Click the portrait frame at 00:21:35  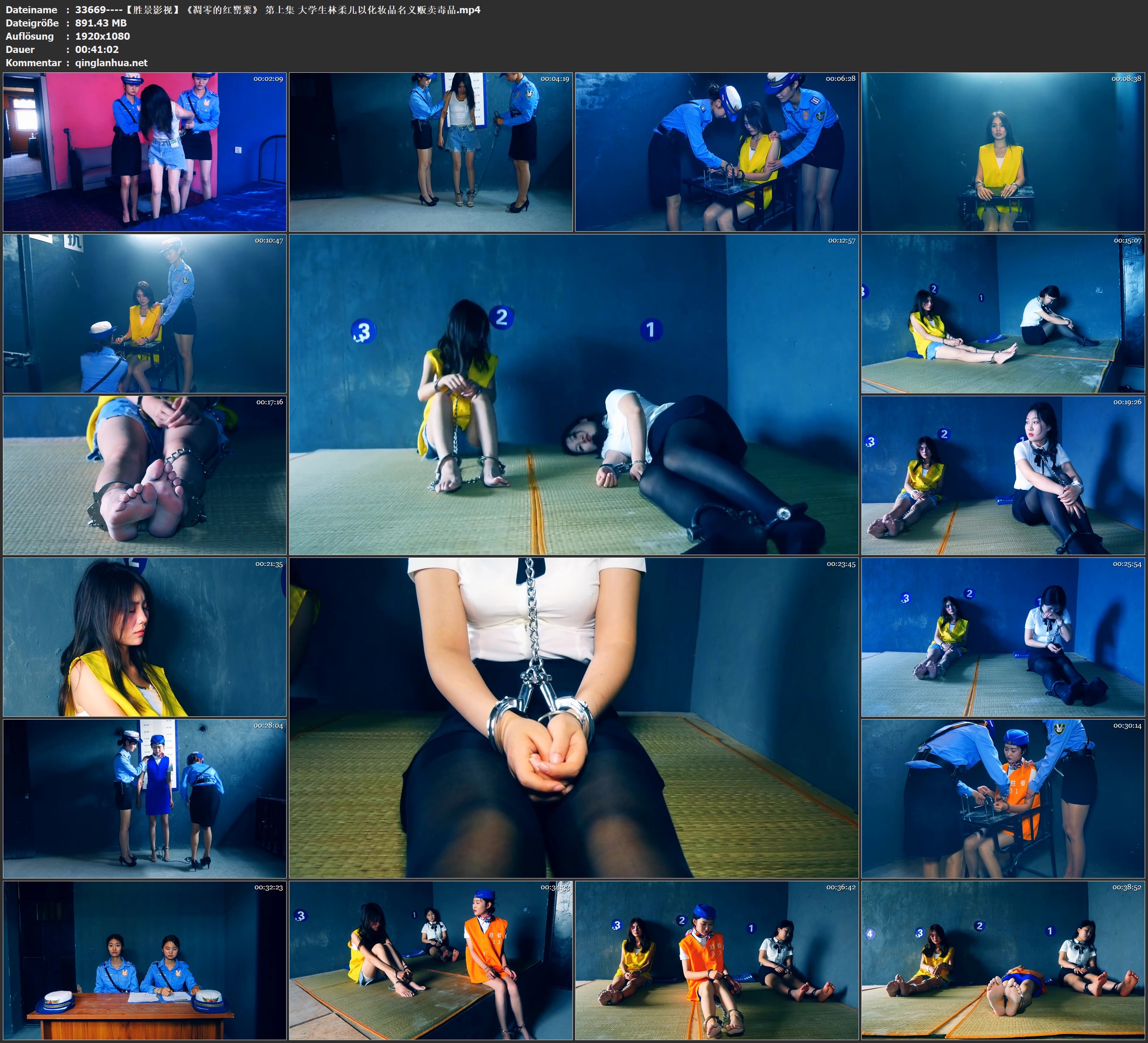point(145,637)
